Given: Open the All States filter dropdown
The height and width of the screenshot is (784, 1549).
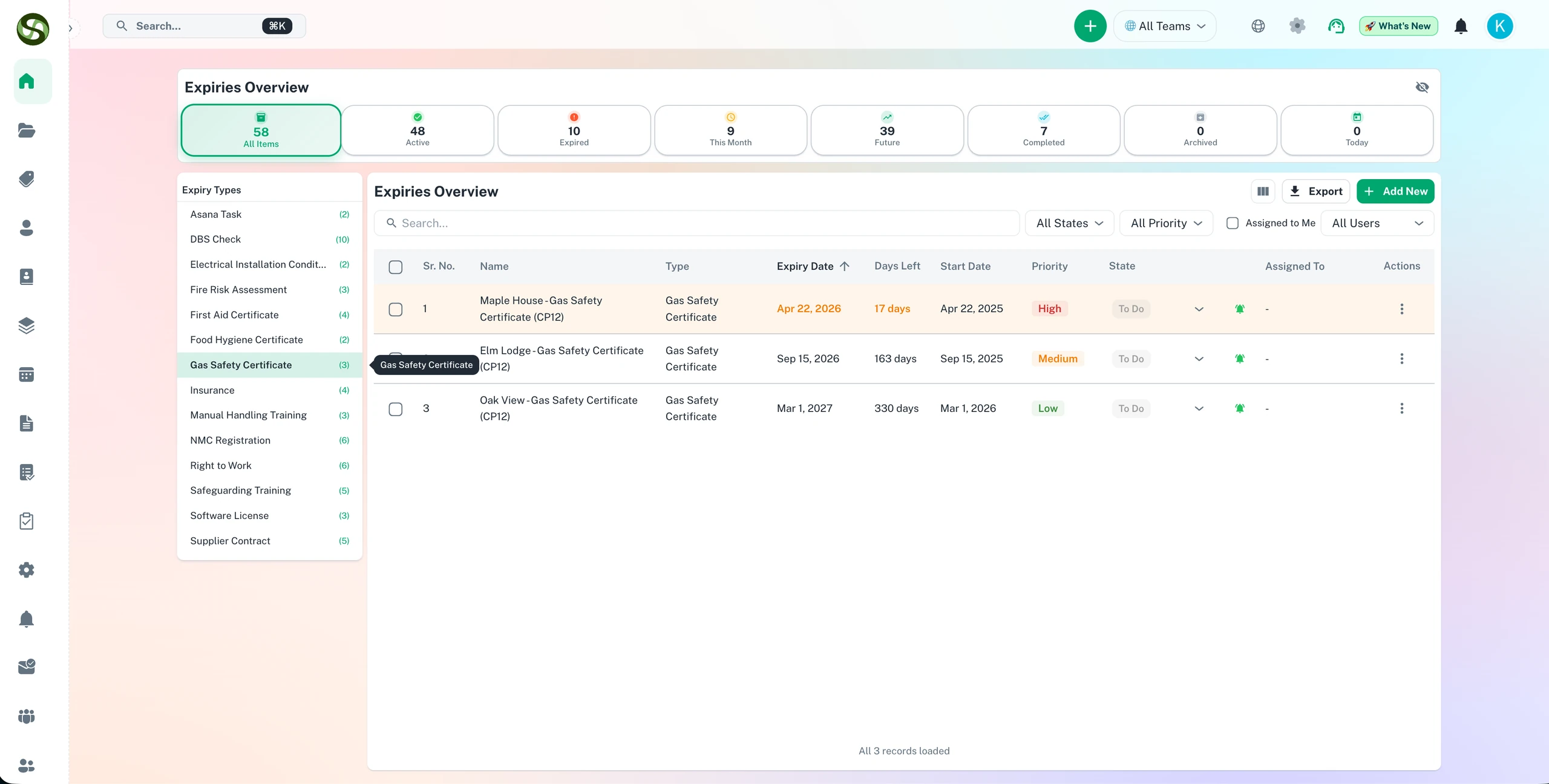Looking at the screenshot, I should (x=1070, y=223).
